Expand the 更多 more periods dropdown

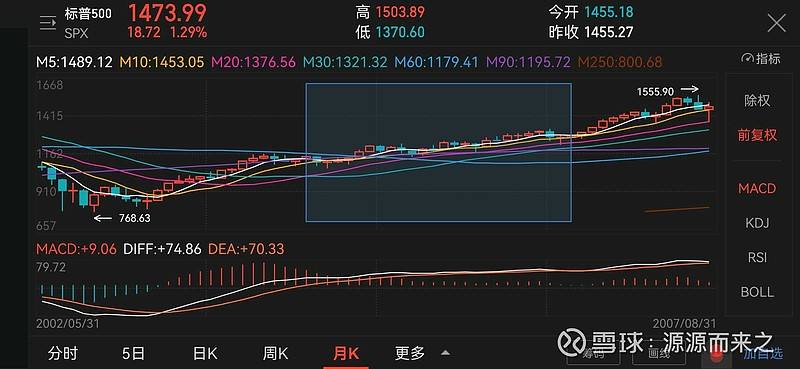[422, 353]
